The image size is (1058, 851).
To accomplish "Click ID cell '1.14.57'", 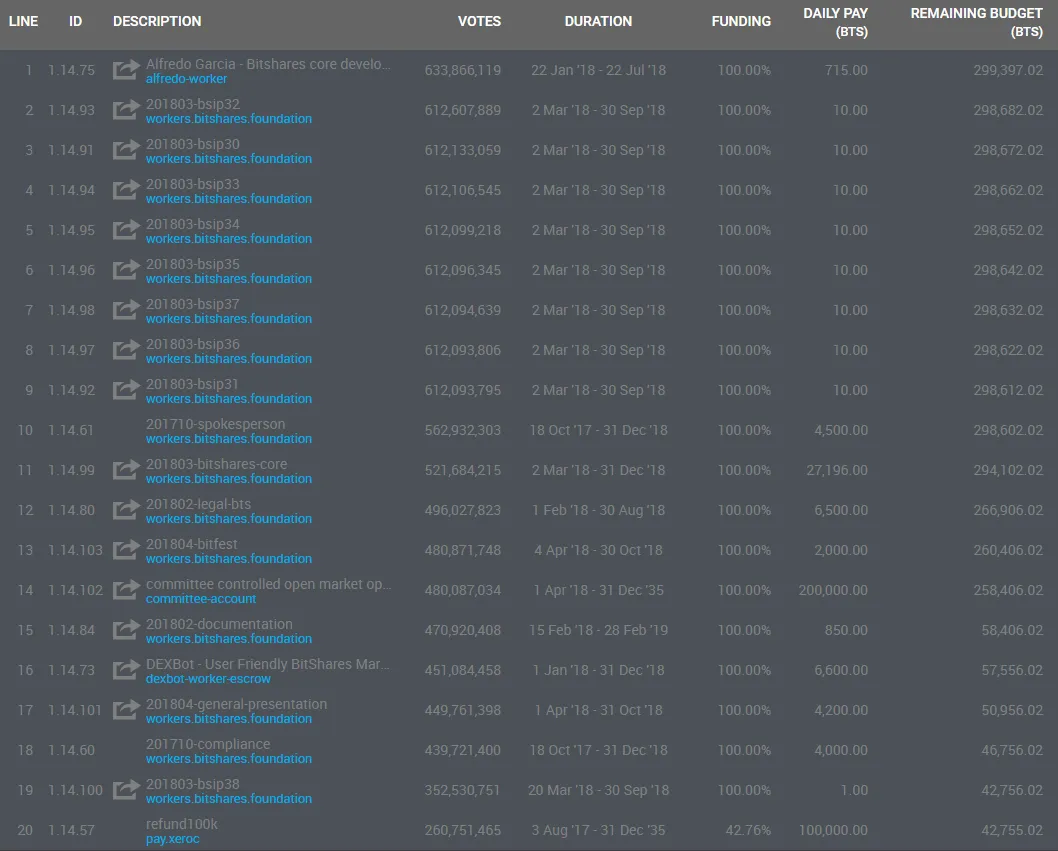I will click(72, 830).
